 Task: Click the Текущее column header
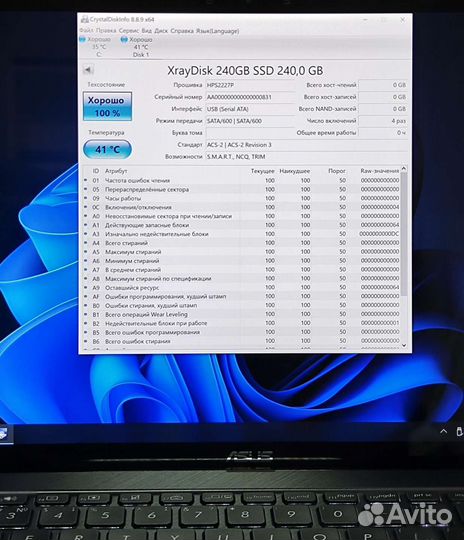pyautogui.click(x=262, y=171)
